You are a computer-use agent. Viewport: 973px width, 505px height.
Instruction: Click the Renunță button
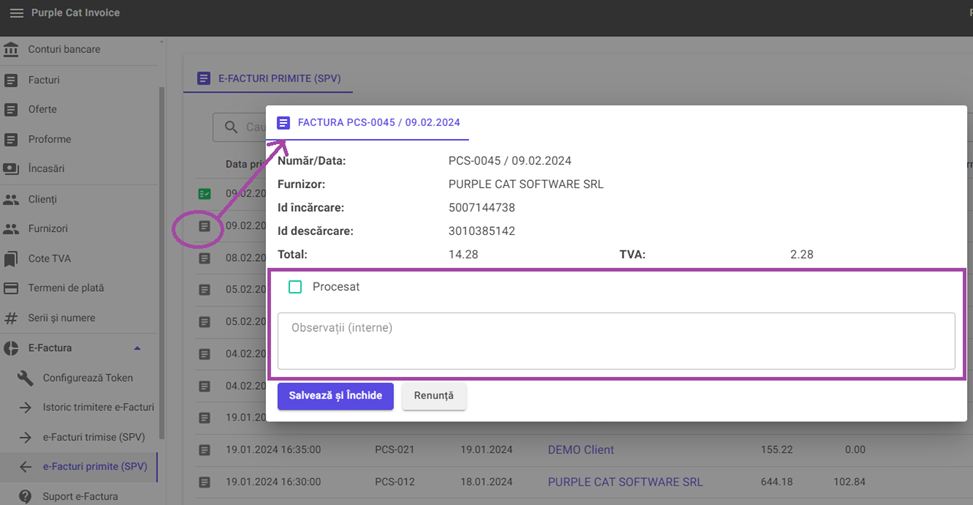tap(434, 396)
